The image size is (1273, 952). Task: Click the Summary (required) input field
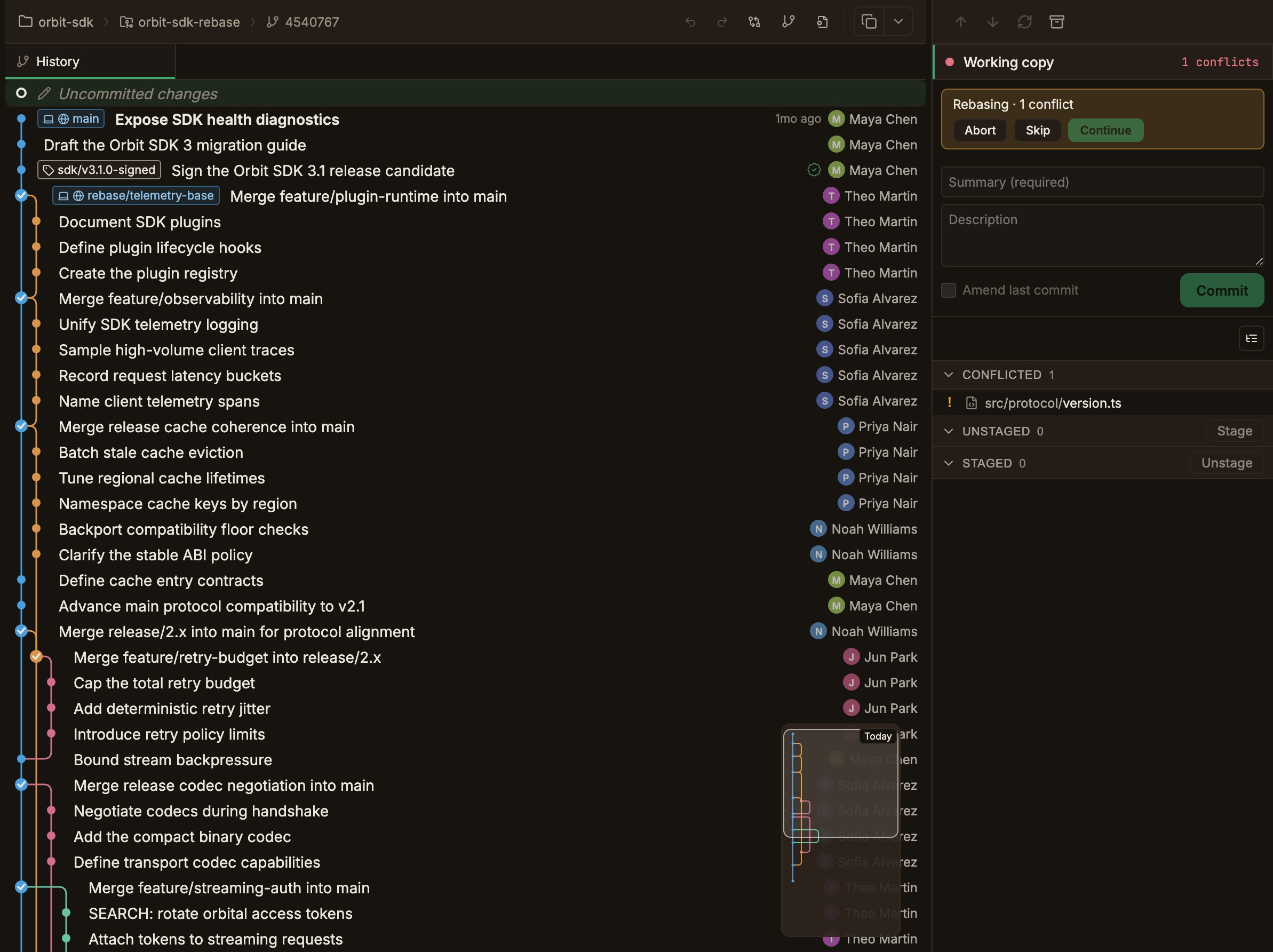pos(1102,182)
